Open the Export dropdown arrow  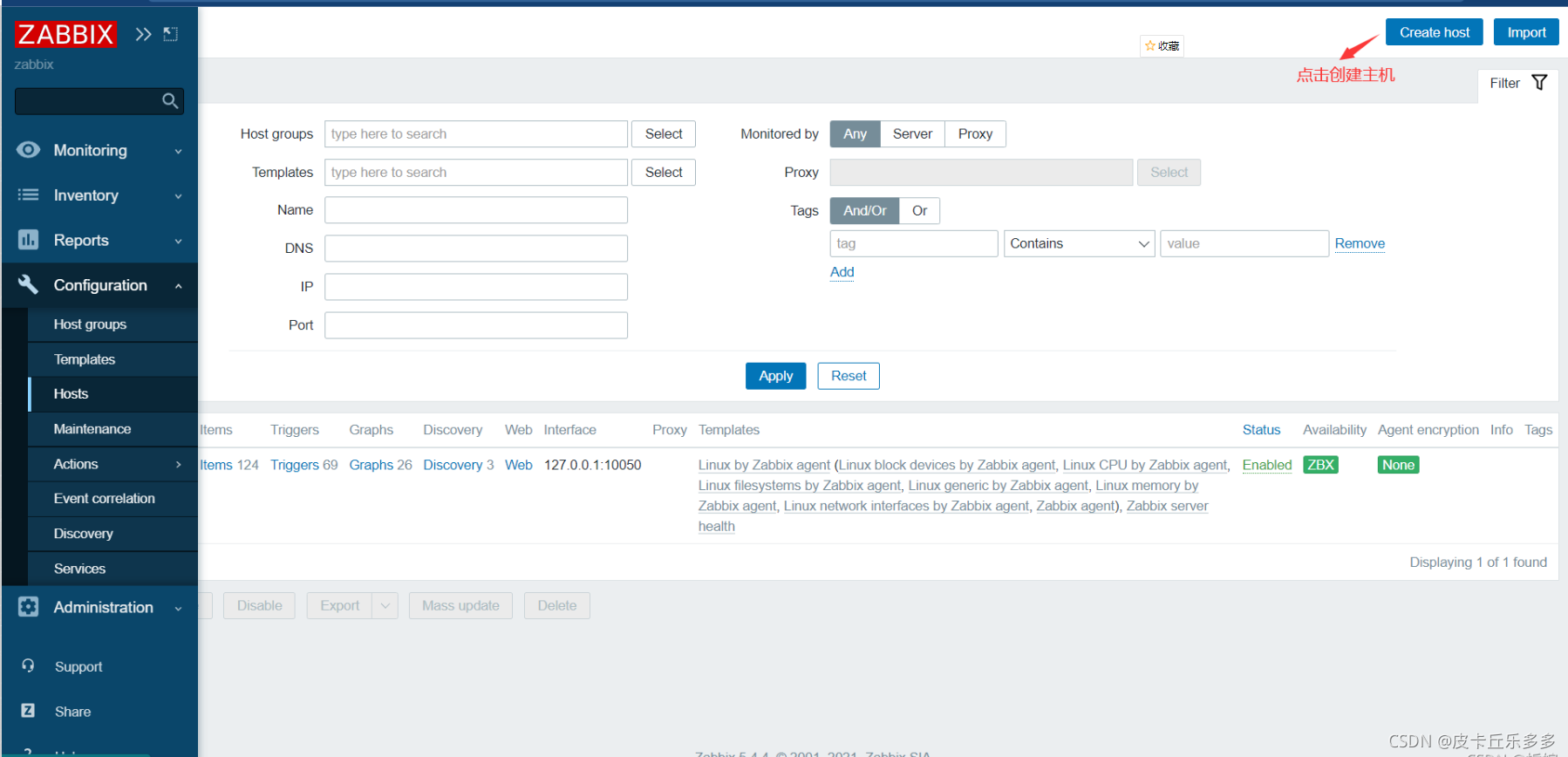385,605
